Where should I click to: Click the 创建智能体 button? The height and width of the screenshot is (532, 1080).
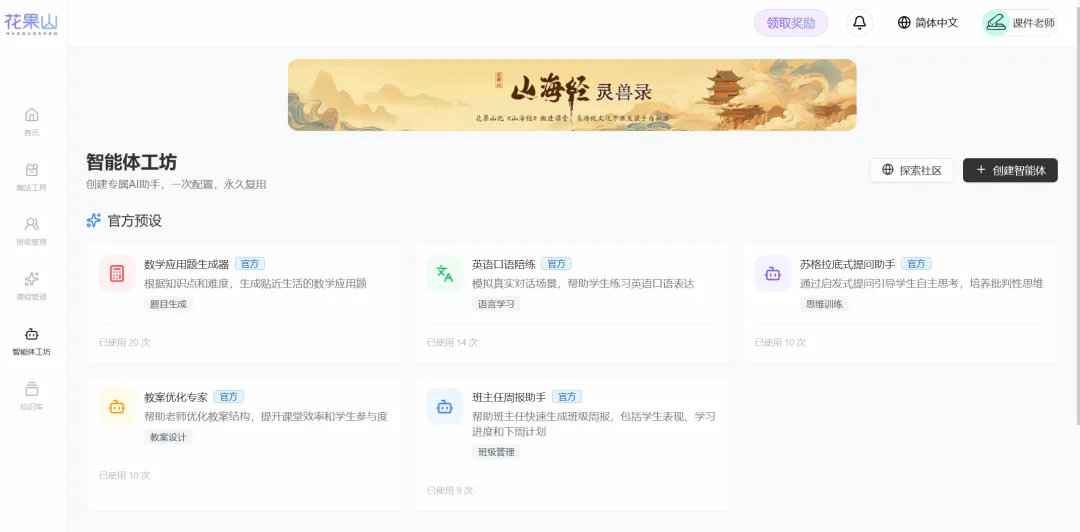pos(1010,170)
